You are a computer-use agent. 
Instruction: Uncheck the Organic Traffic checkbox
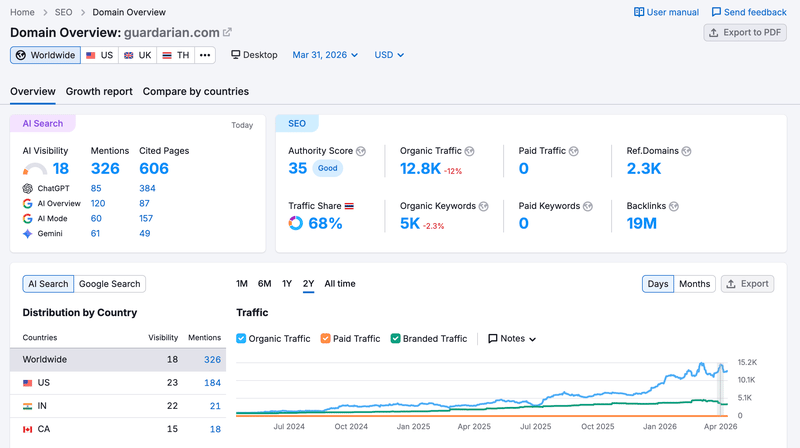[x=241, y=338]
